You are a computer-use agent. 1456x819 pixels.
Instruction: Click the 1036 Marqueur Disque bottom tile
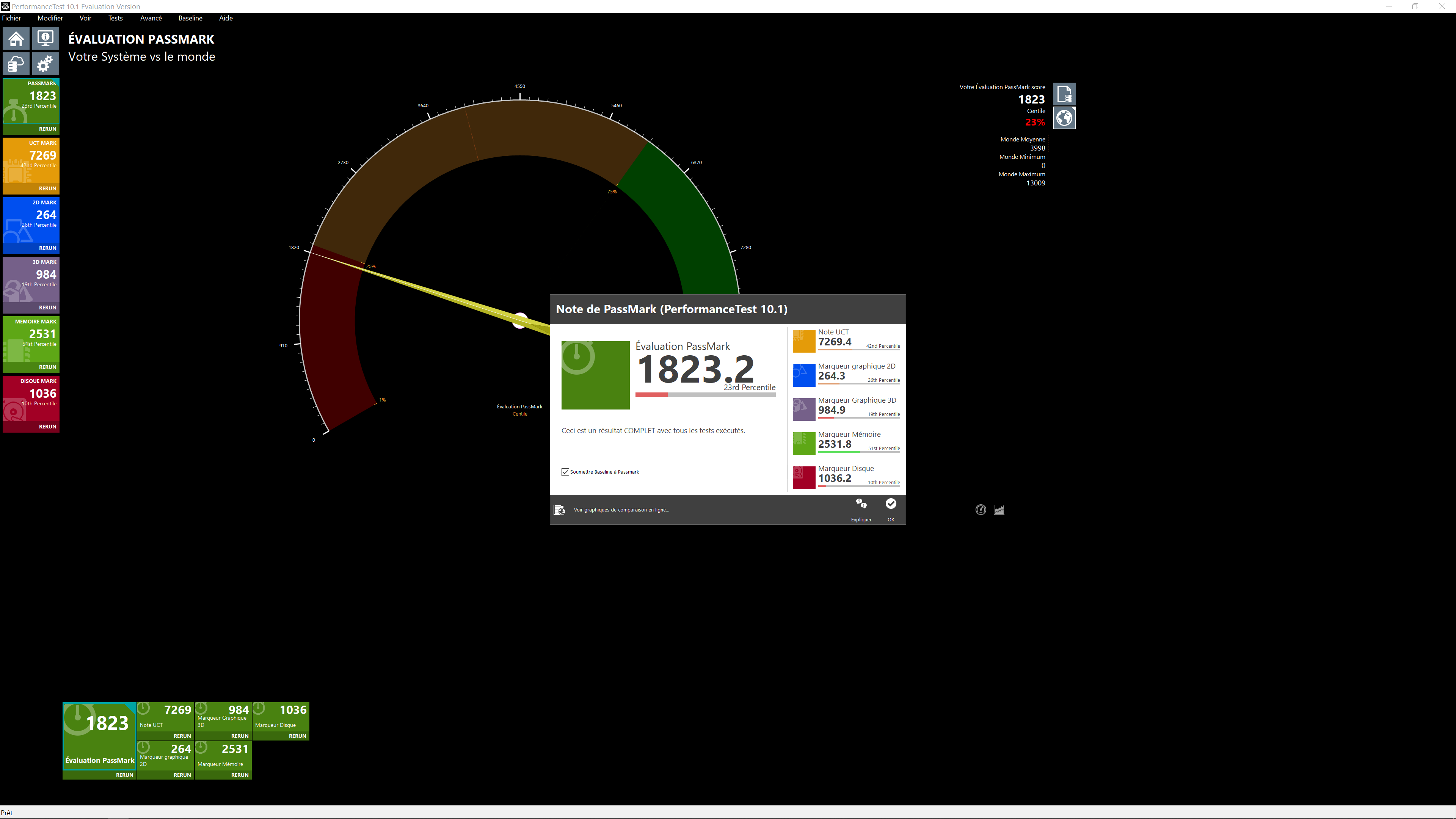pyautogui.click(x=281, y=717)
